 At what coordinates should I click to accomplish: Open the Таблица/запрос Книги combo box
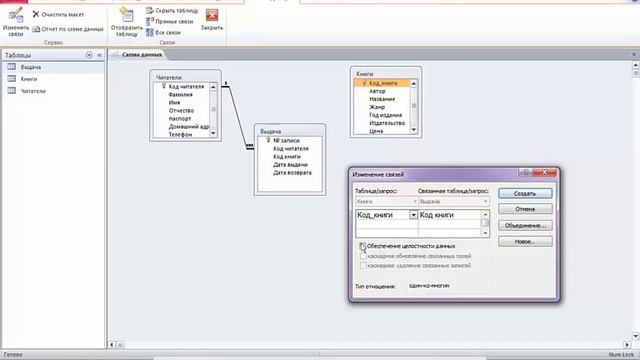(386, 201)
